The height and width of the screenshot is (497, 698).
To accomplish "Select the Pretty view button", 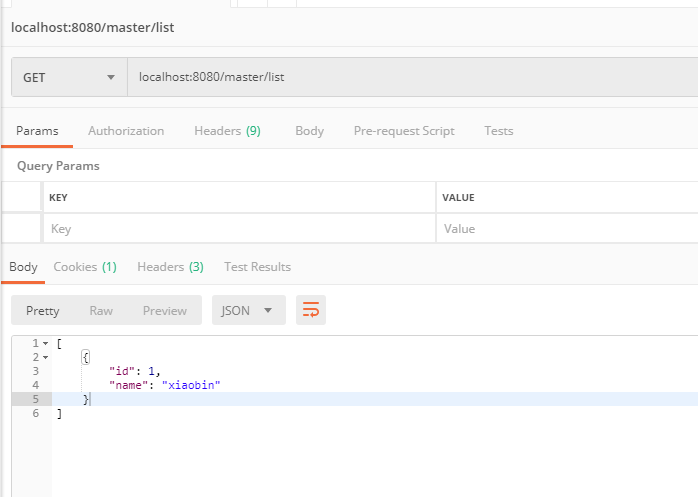I will 43,310.
